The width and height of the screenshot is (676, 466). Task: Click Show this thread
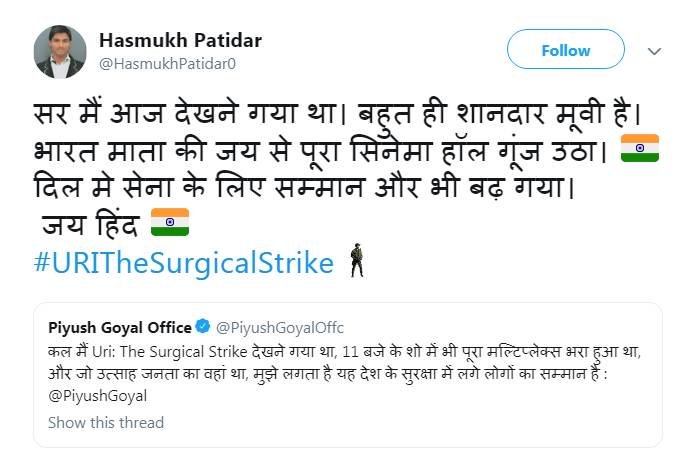[105, 422]
